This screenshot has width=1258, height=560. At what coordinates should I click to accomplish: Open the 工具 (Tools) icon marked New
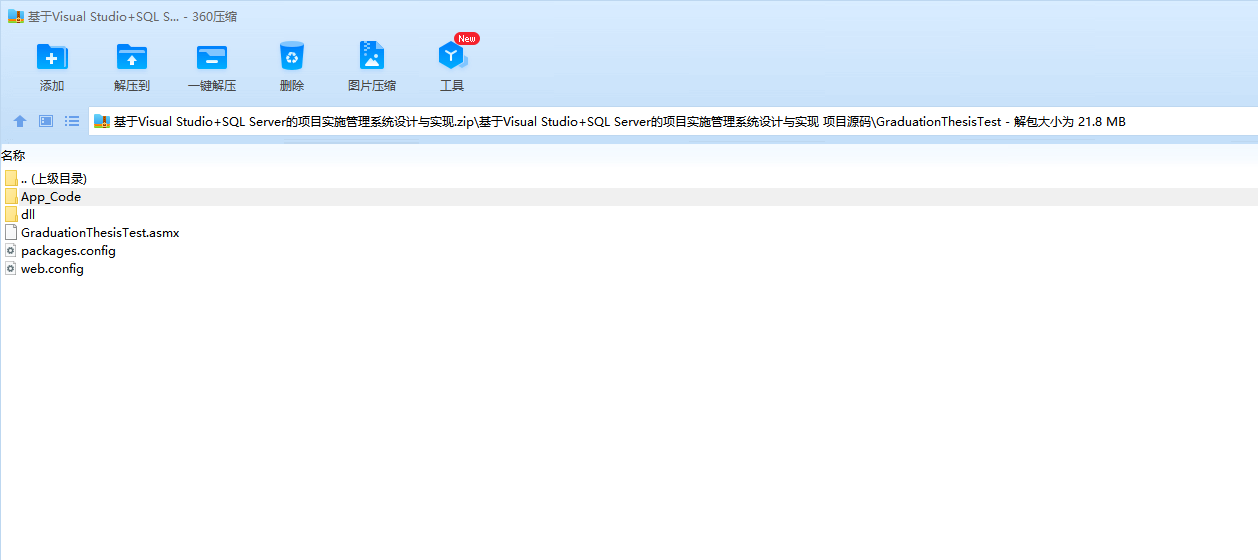click(x=452, y=56)
